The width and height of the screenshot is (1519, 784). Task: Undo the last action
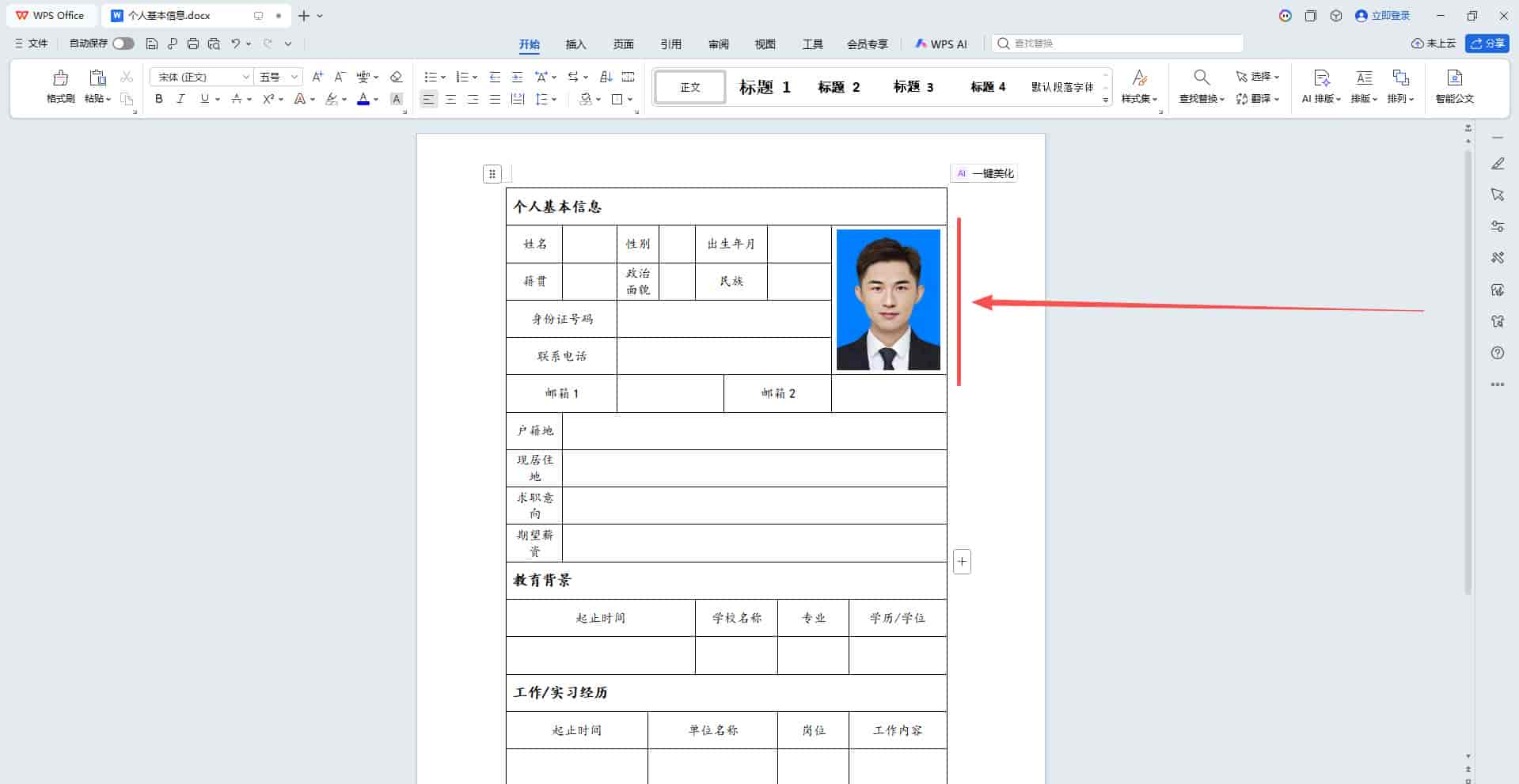pos(235,44)
